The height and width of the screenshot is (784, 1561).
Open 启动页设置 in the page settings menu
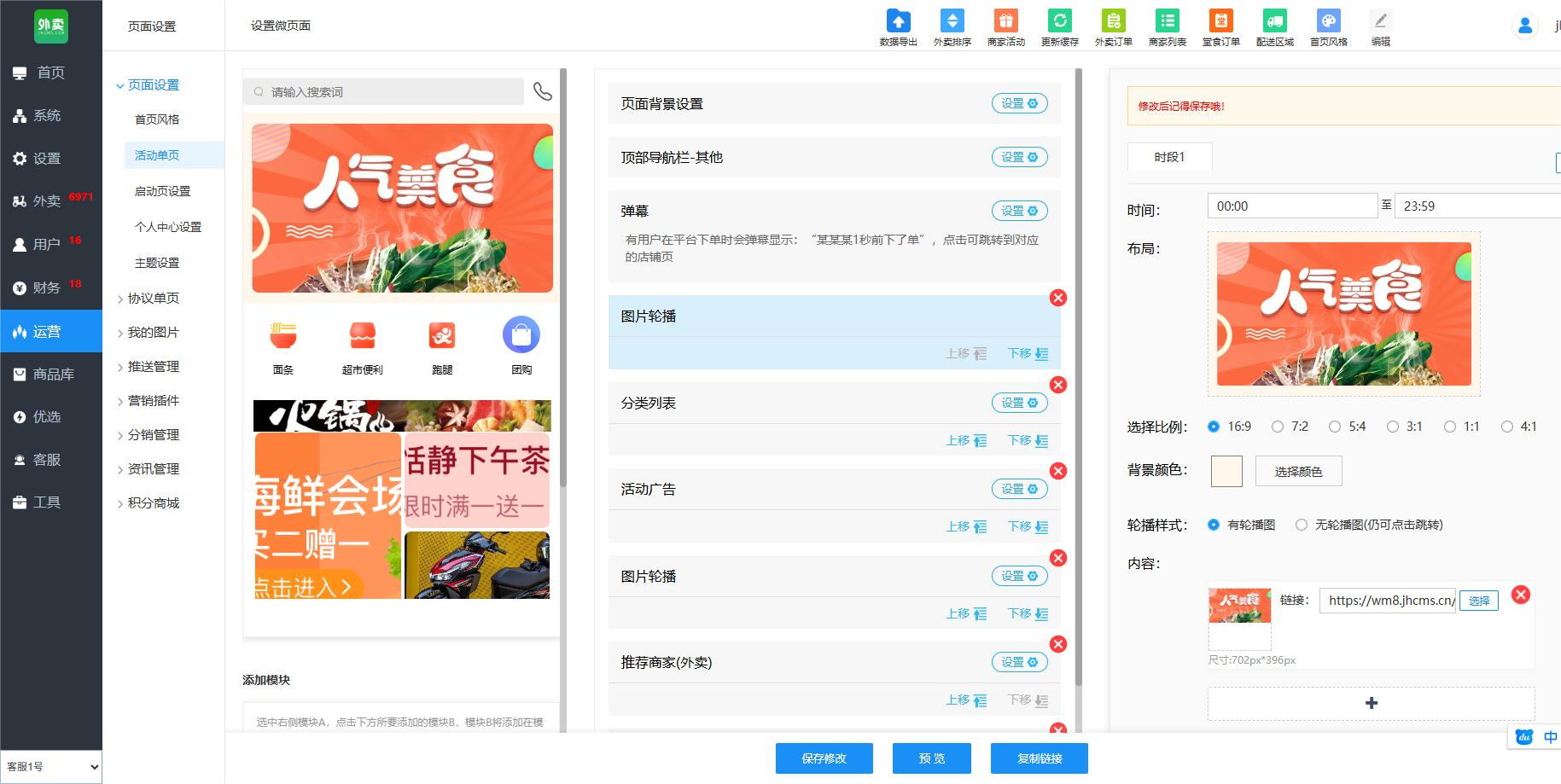(162, 191)
